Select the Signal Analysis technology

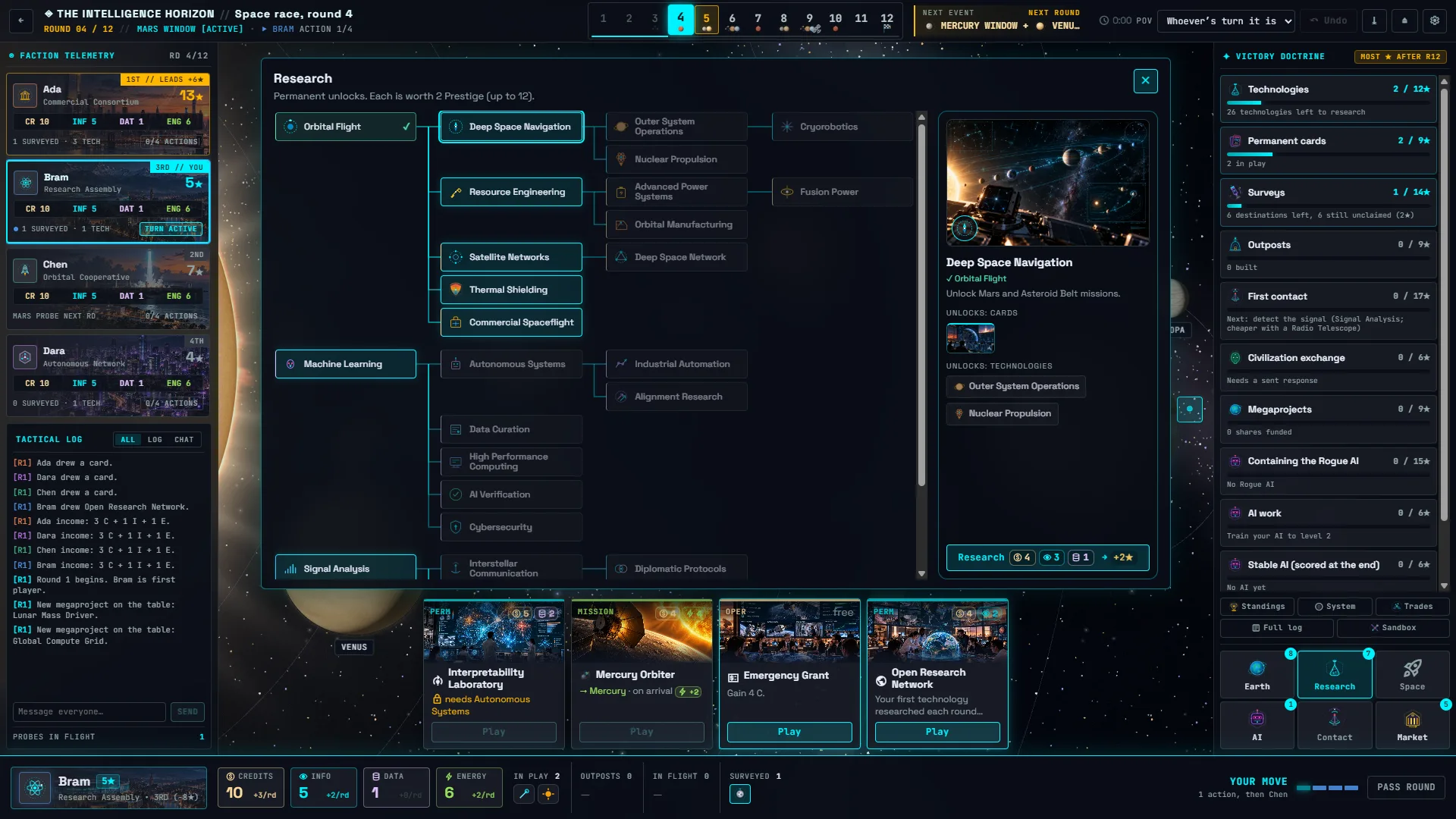(x=345, y=568)
